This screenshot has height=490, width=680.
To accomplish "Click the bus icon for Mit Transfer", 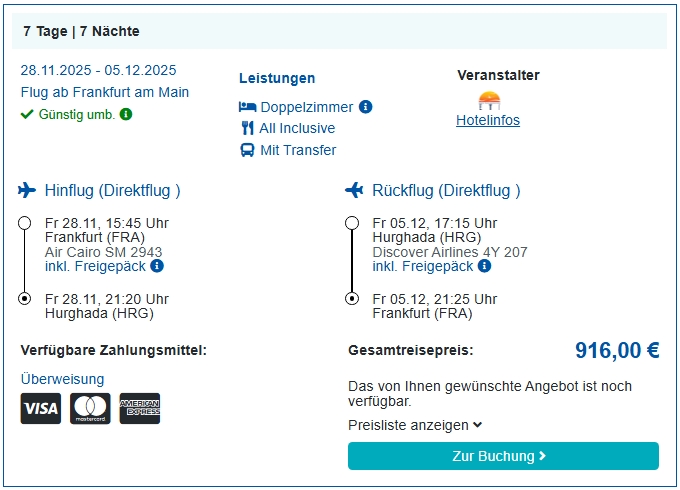I will pos(248,150).
